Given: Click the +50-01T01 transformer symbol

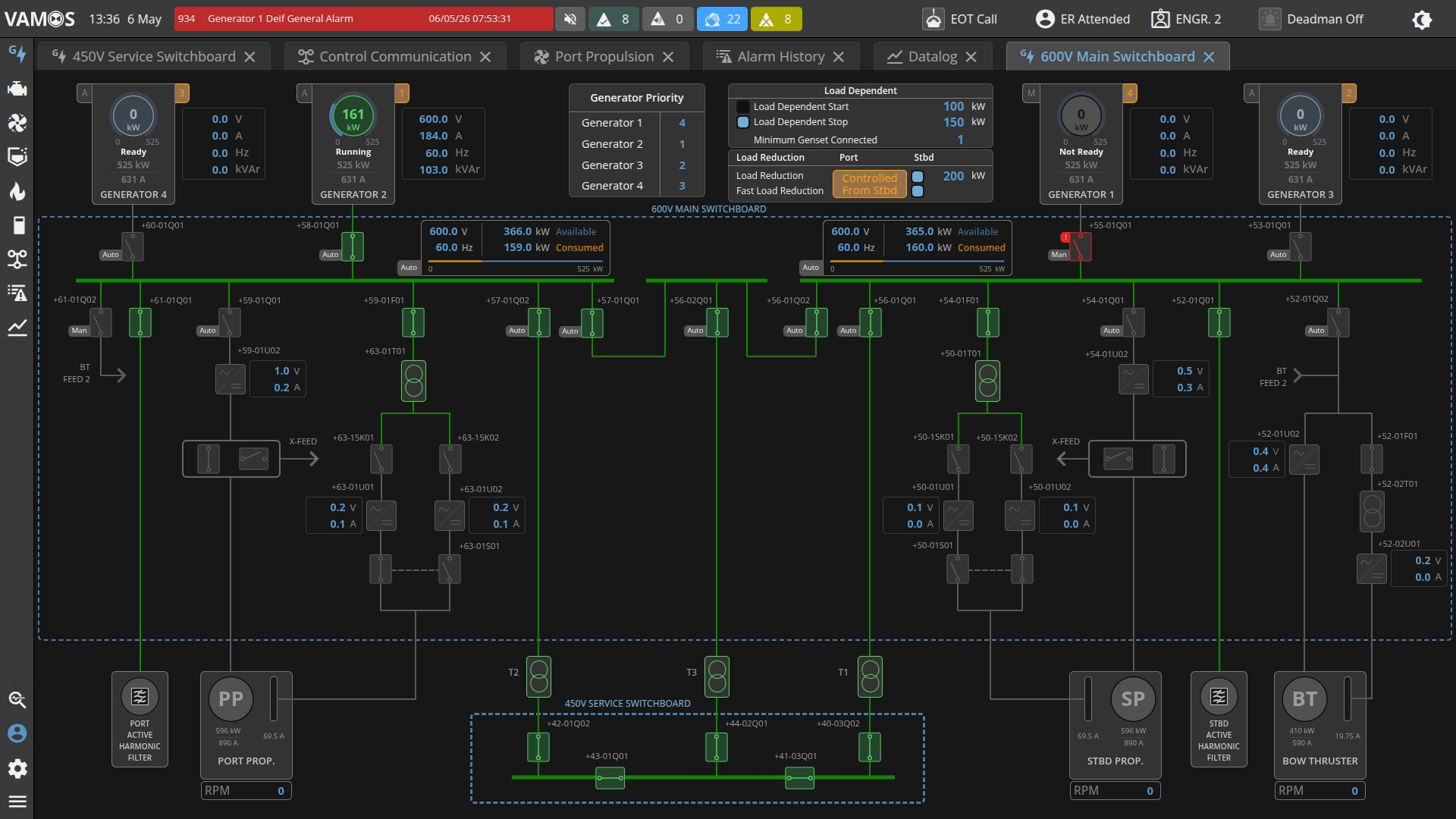Looking at the screenshot, I should click(x=987, y=381).
